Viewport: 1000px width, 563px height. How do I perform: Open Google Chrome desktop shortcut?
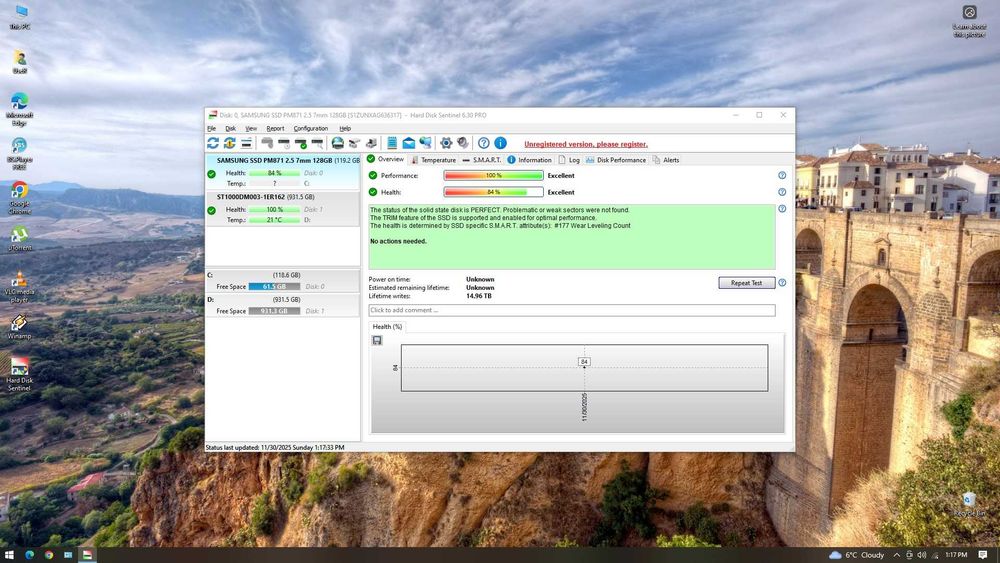(x=20, y=198)
